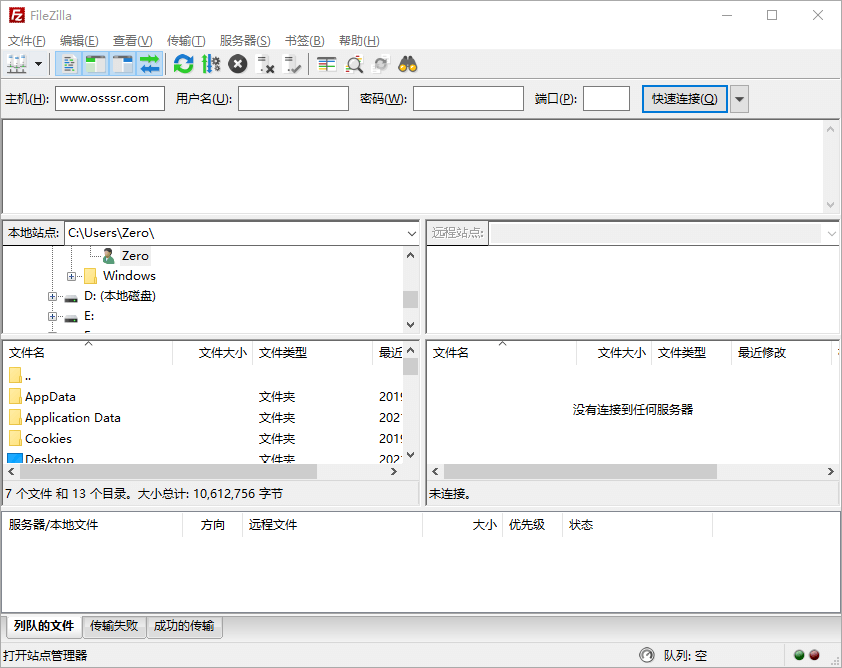Image resolution: width=842 pixels, height=668 pixels.
Task: Open directory comparison icon
Action: point(354,64)
